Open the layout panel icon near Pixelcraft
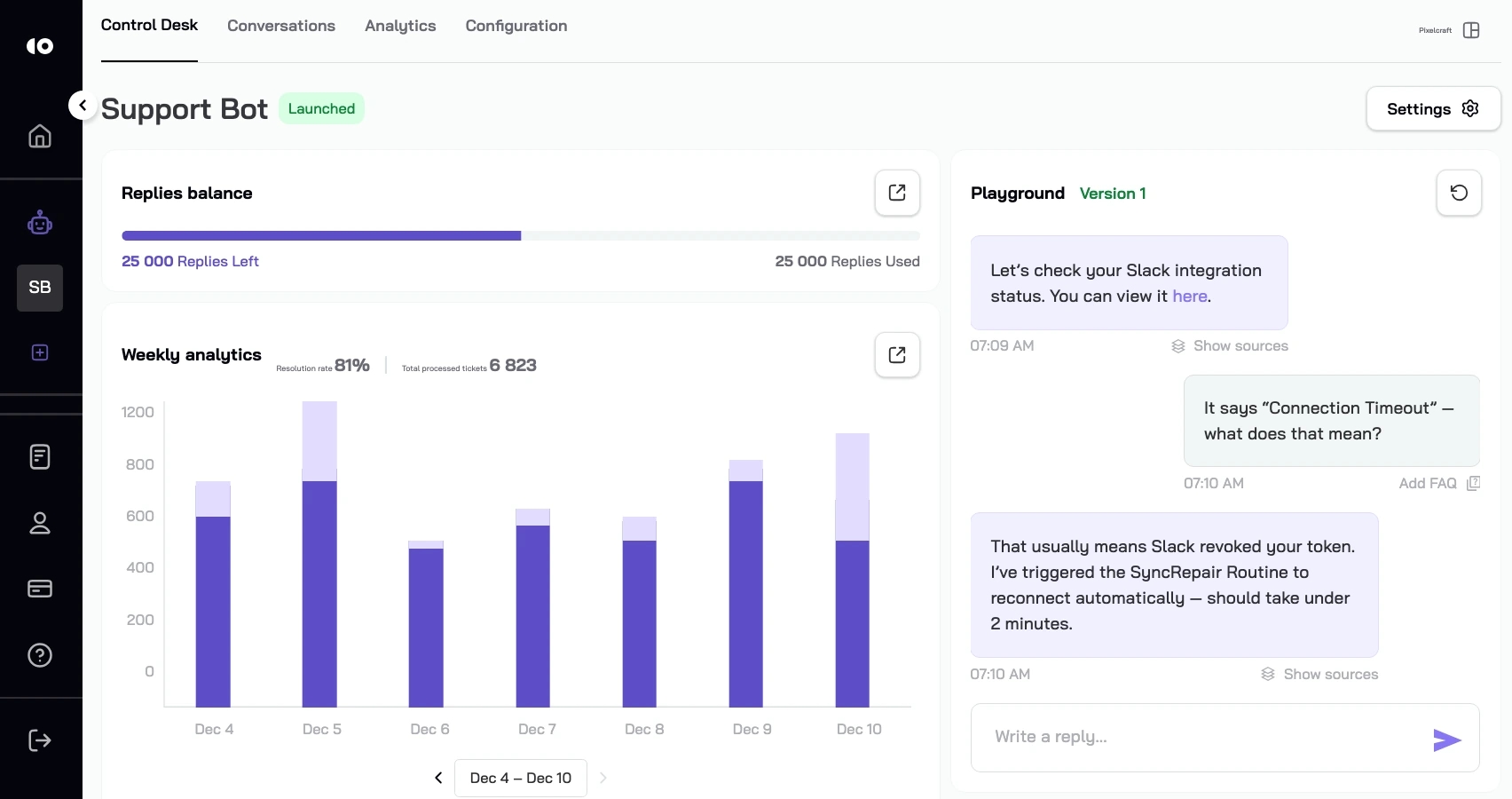 [1471, 30]
